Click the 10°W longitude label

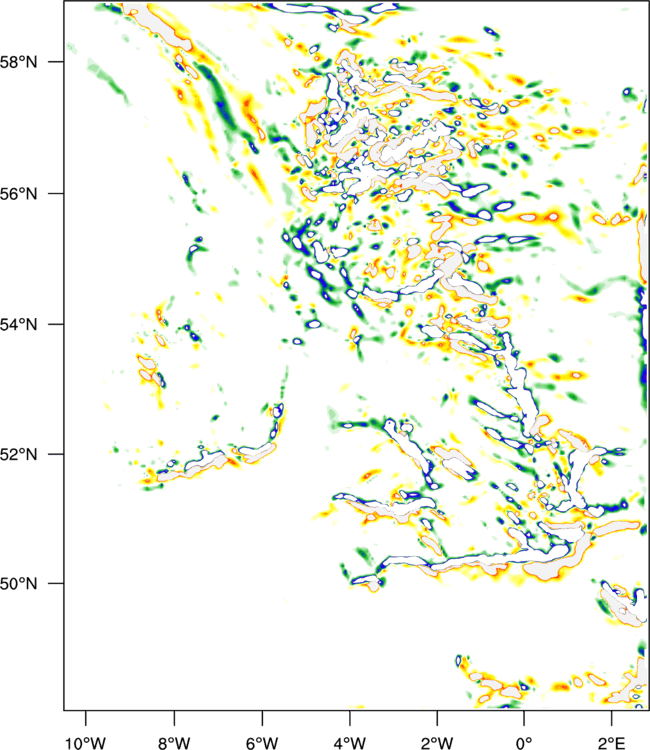(x=85, y=743)
